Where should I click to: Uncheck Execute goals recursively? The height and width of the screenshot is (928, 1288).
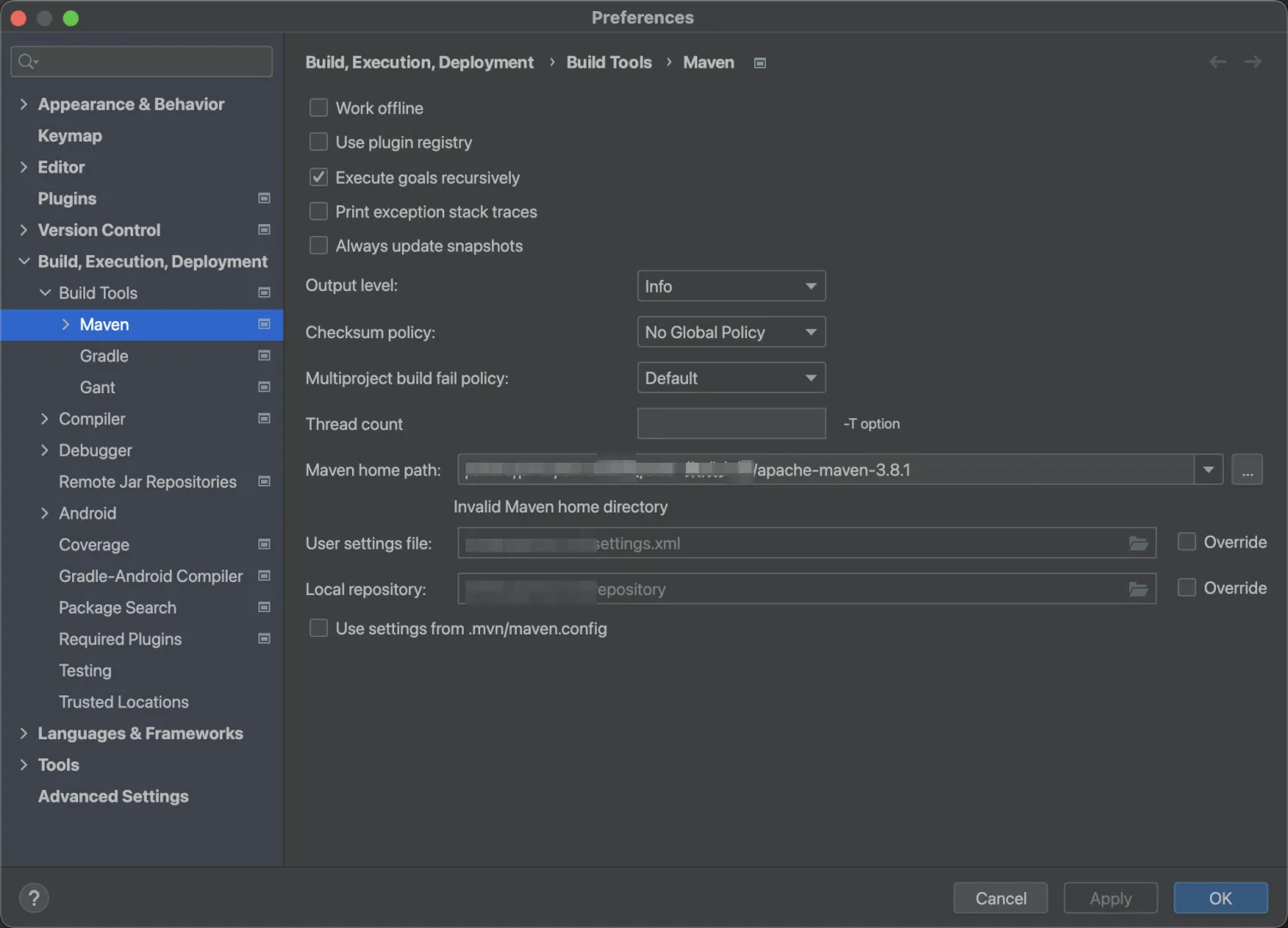[318, 177]
